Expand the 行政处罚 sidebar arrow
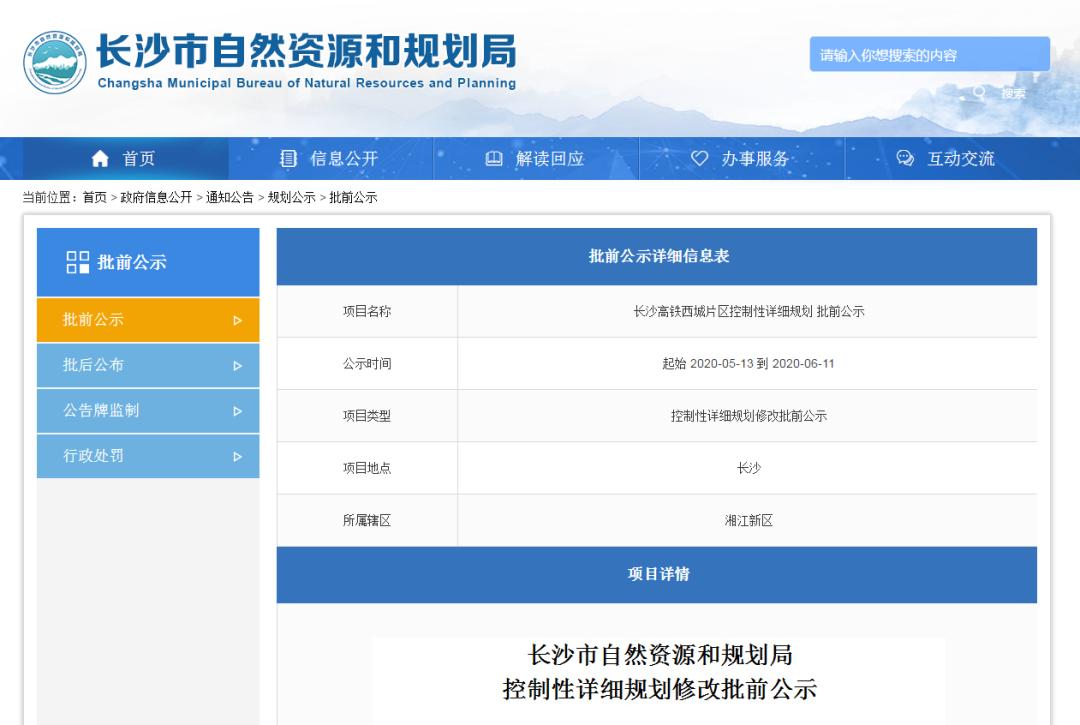 237,457
